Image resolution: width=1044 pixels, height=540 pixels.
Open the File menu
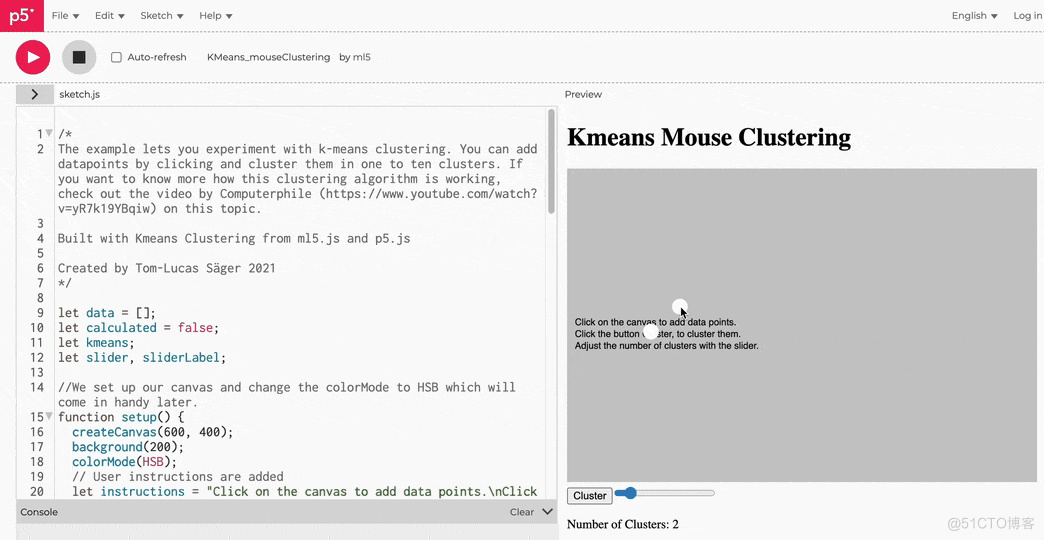click(x=65, y=15)
